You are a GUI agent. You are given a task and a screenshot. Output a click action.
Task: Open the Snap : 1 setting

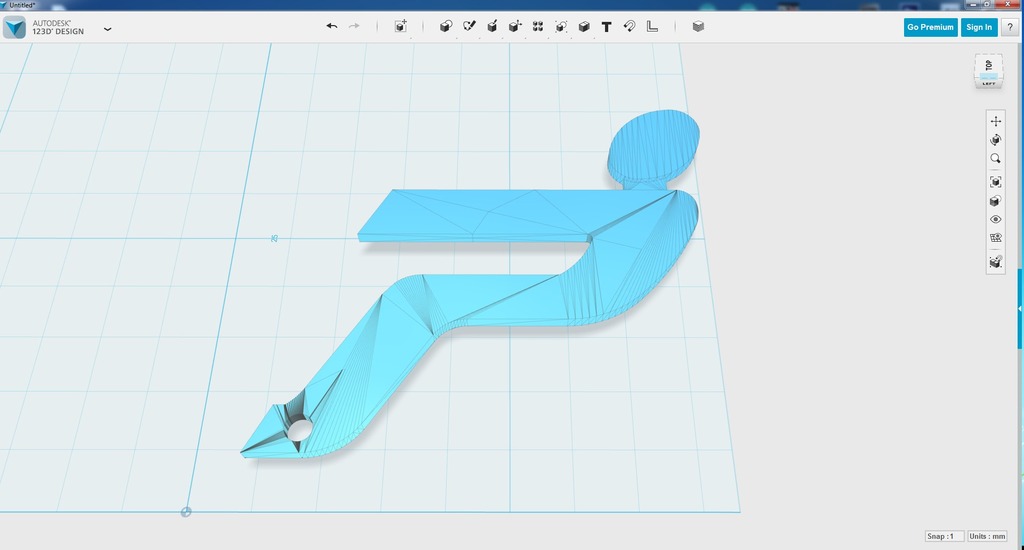(x=944, y=537)
